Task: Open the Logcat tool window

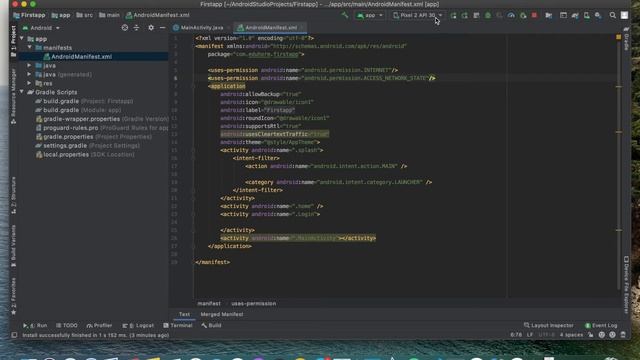Action: click(138, 326)
